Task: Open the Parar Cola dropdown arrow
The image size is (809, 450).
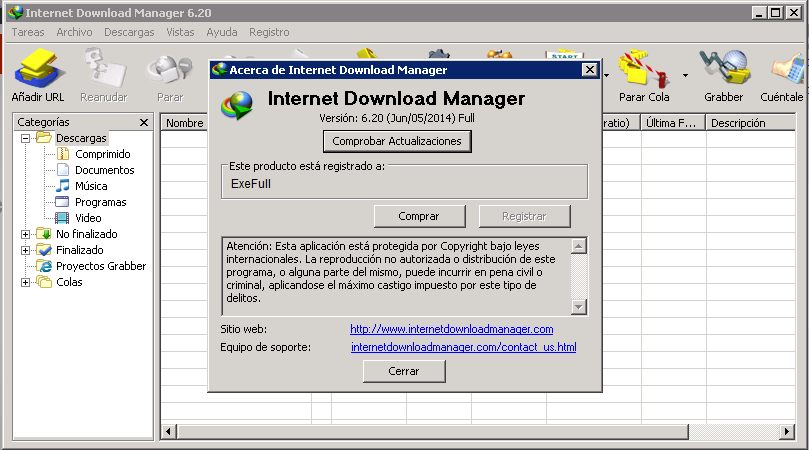Action: [x=685, y=75]
